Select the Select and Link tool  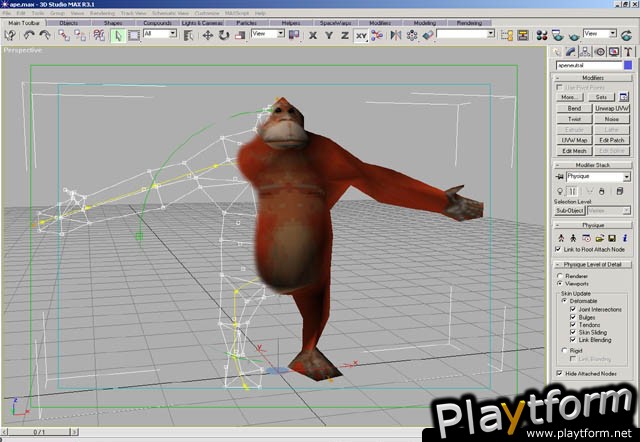click(64, 36)
